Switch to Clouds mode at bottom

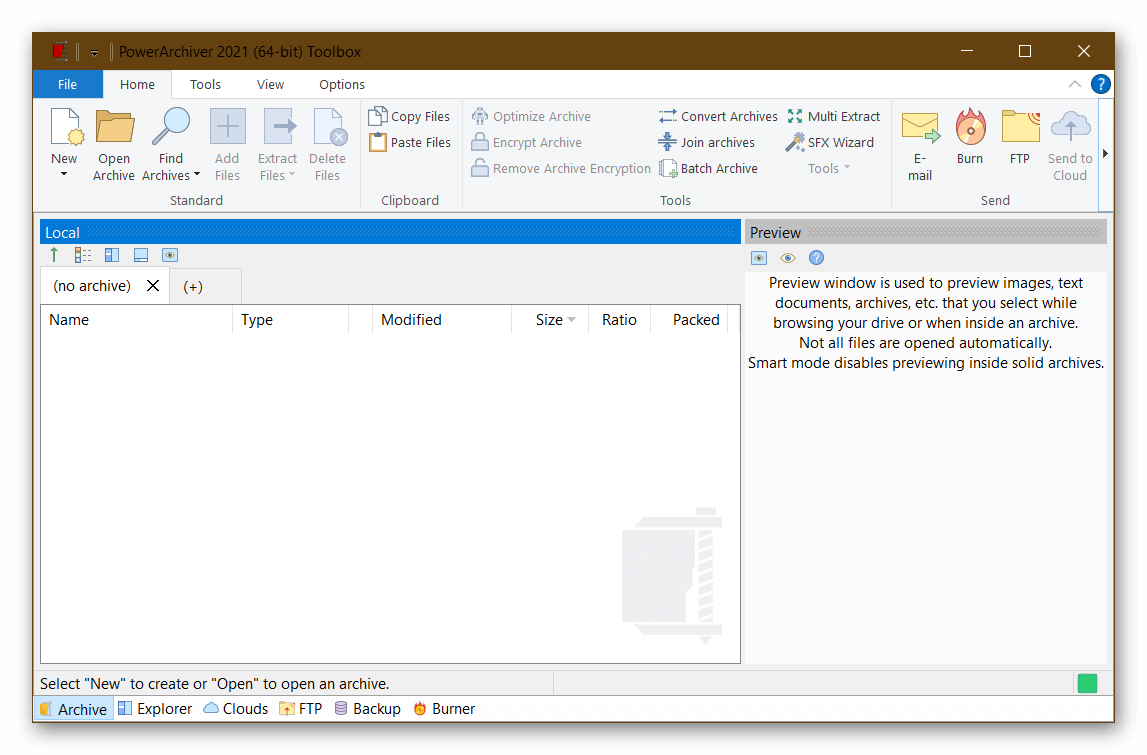pyautogui.click(x=236, y=709)
